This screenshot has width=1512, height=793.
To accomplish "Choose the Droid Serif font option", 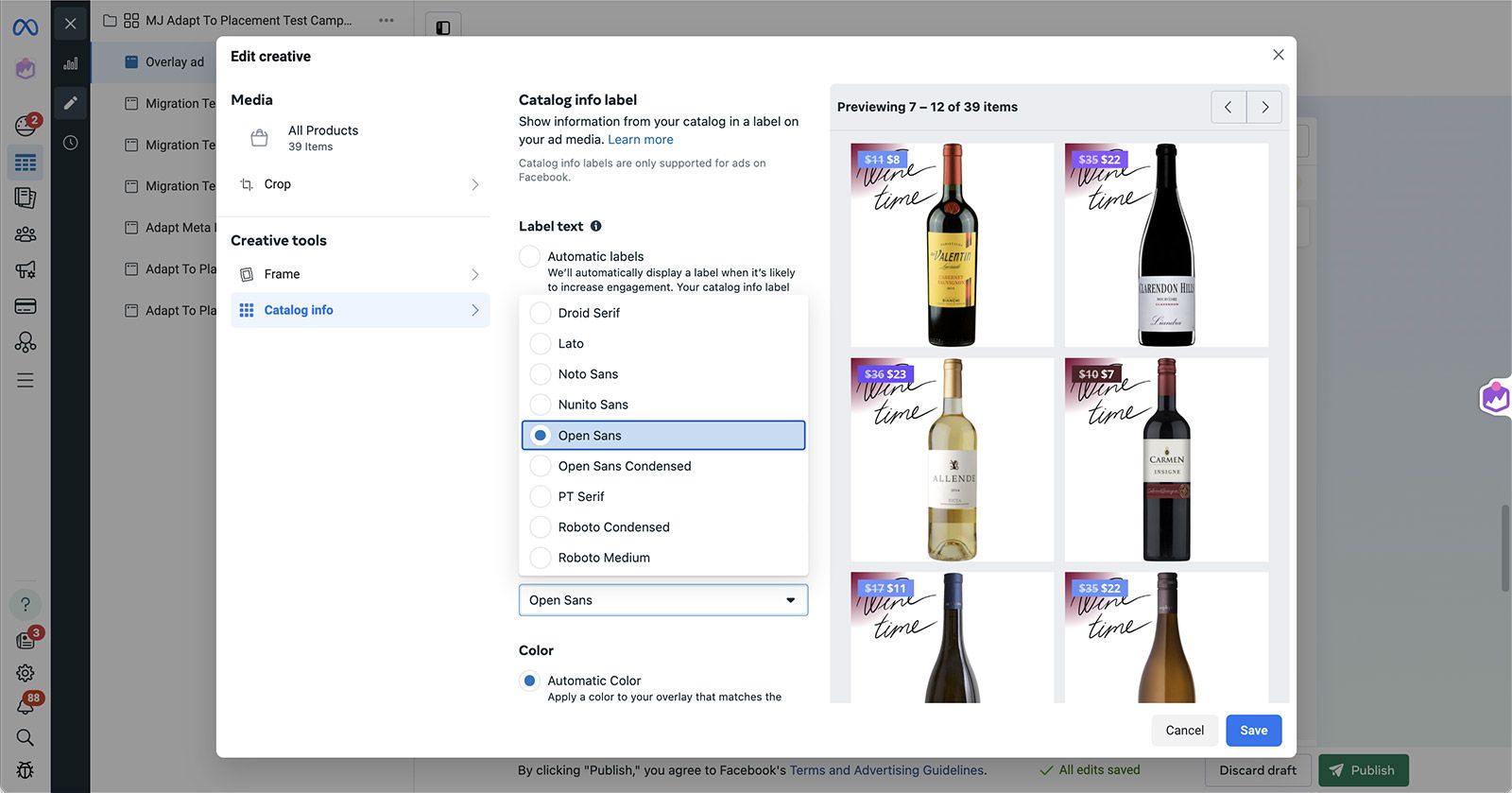I will point(663,313).
